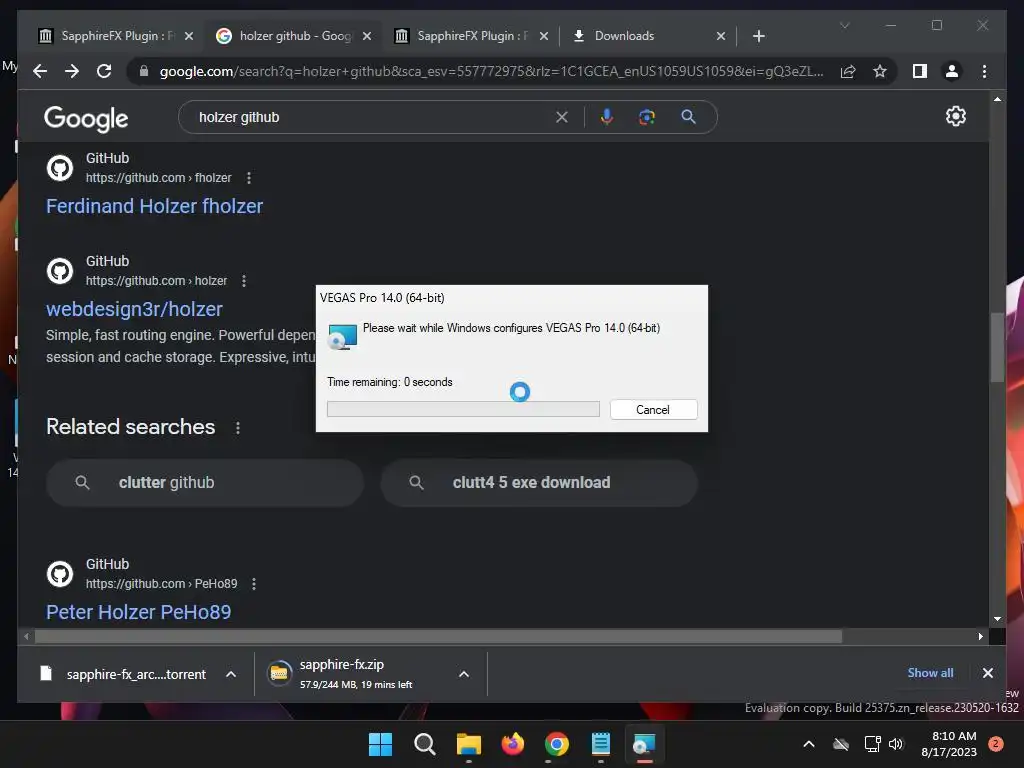The width and height of the screenshot is (1024, 768).
Task: Open the notifications badge
Action: pyautogui.click(x=996, y=744)
